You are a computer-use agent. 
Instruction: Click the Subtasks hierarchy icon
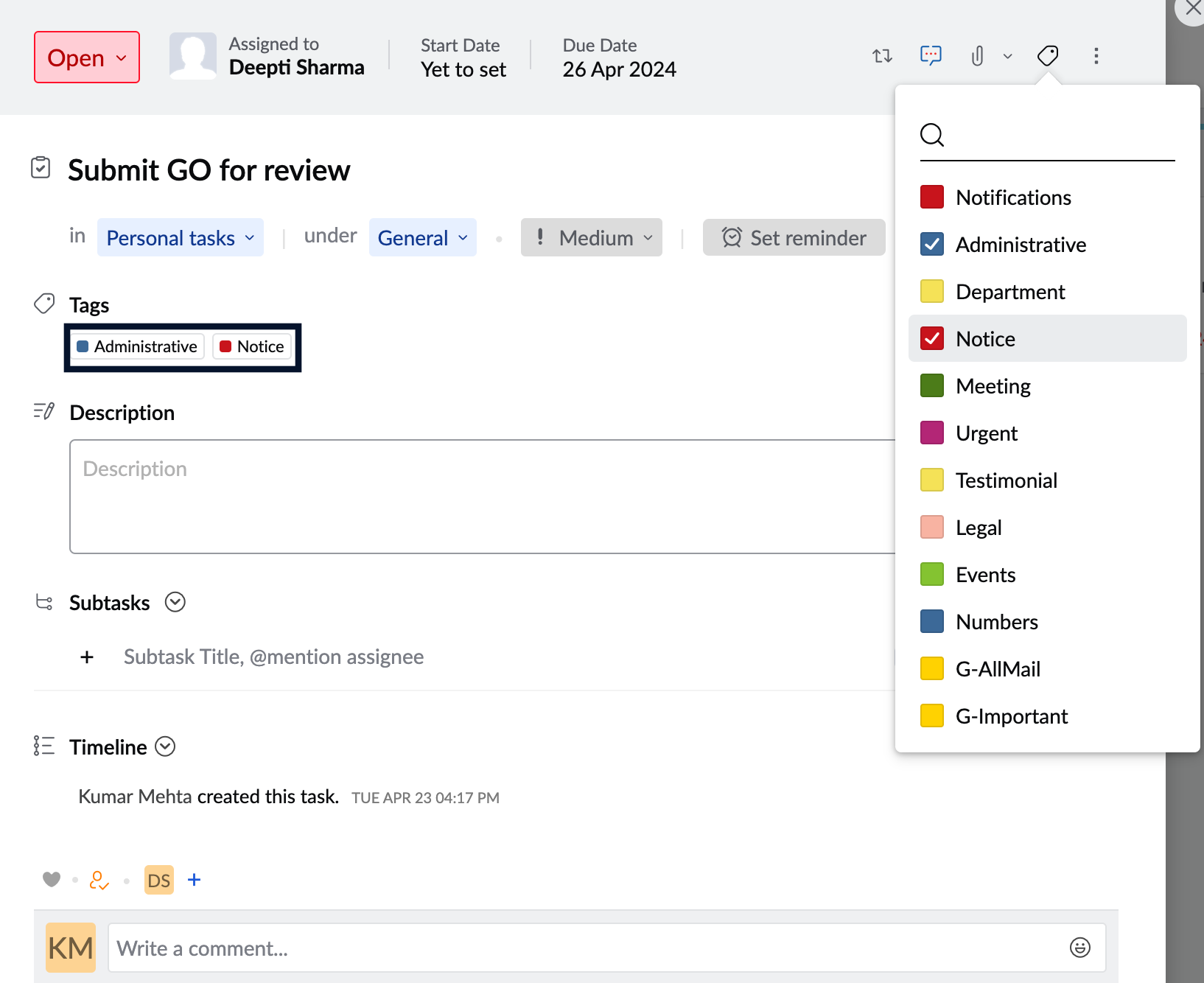(44, 602)
